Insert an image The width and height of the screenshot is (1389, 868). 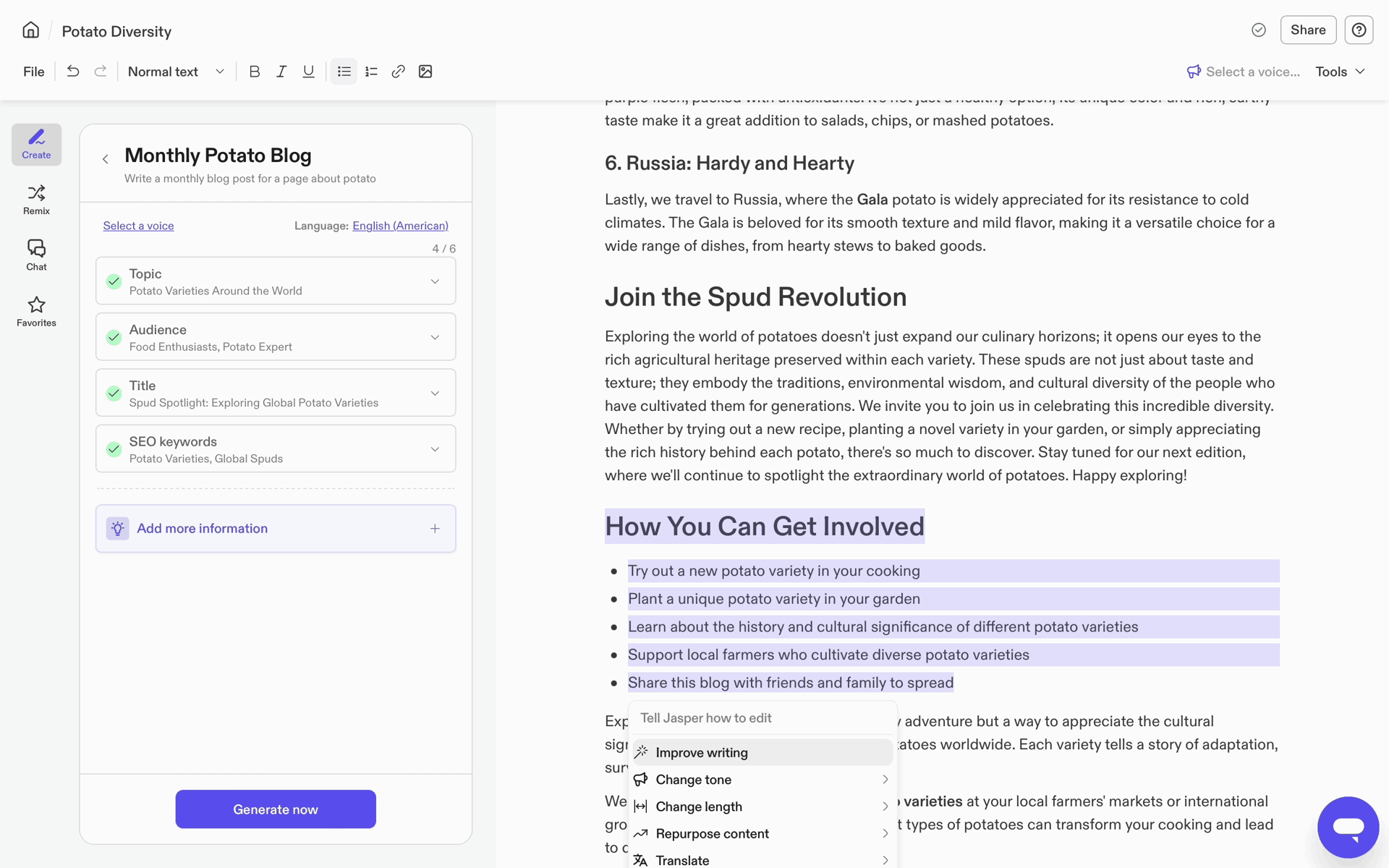click(425, 72)
